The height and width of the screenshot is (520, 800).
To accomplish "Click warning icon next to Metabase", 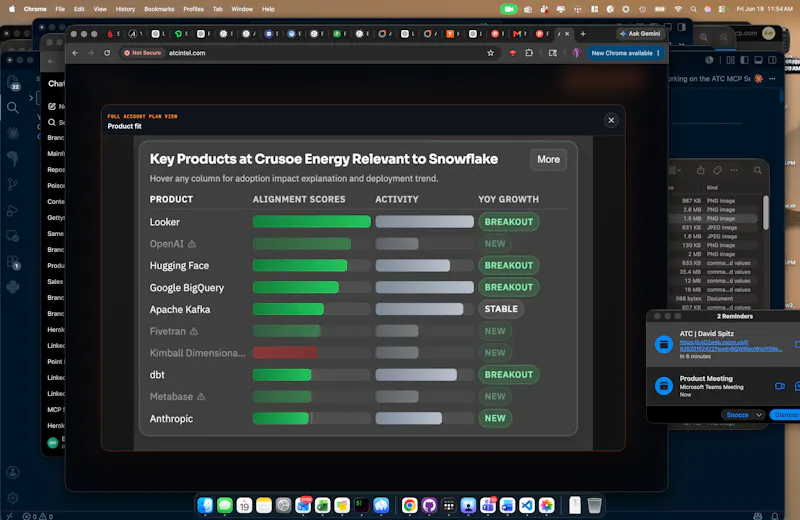I will click(201, 397).
